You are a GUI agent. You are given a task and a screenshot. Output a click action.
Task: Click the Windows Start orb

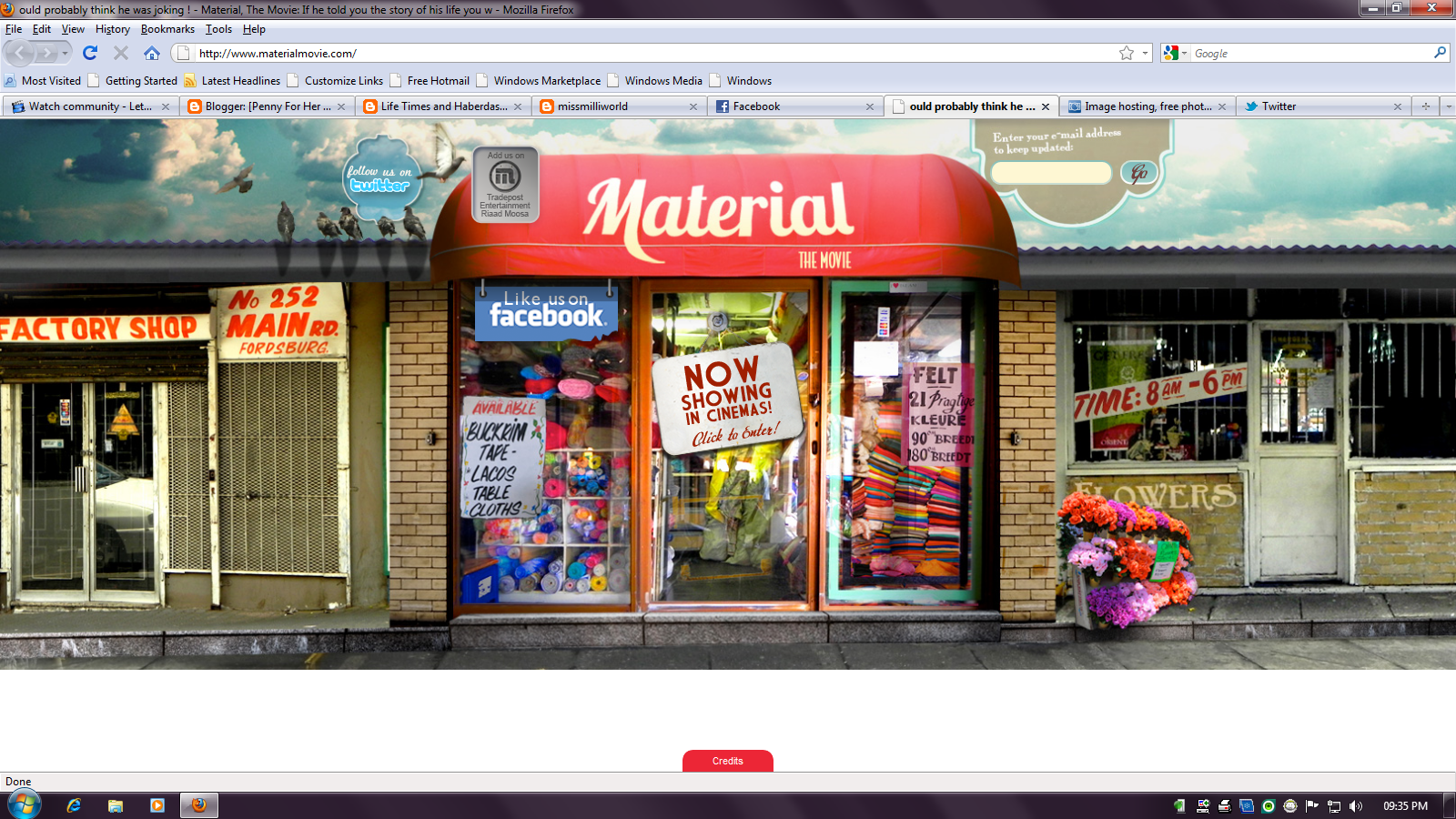(25, 804)
